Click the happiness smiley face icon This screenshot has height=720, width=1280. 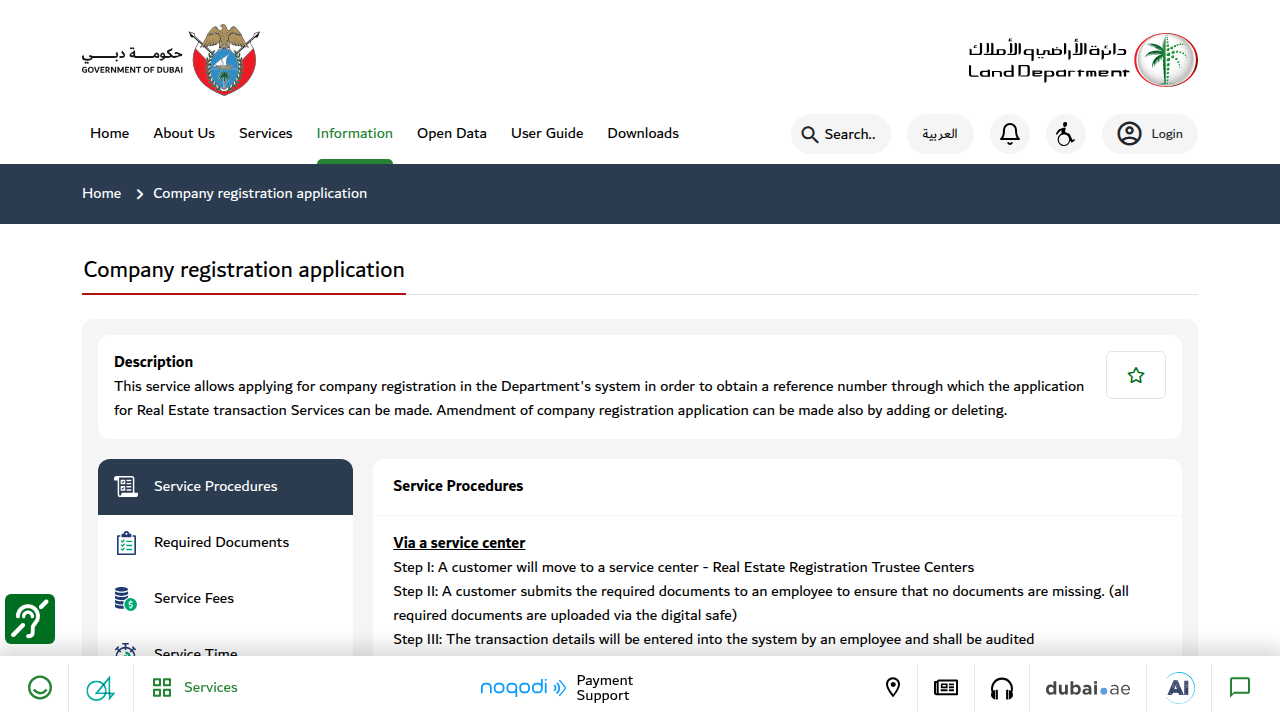tap(40, 688)
